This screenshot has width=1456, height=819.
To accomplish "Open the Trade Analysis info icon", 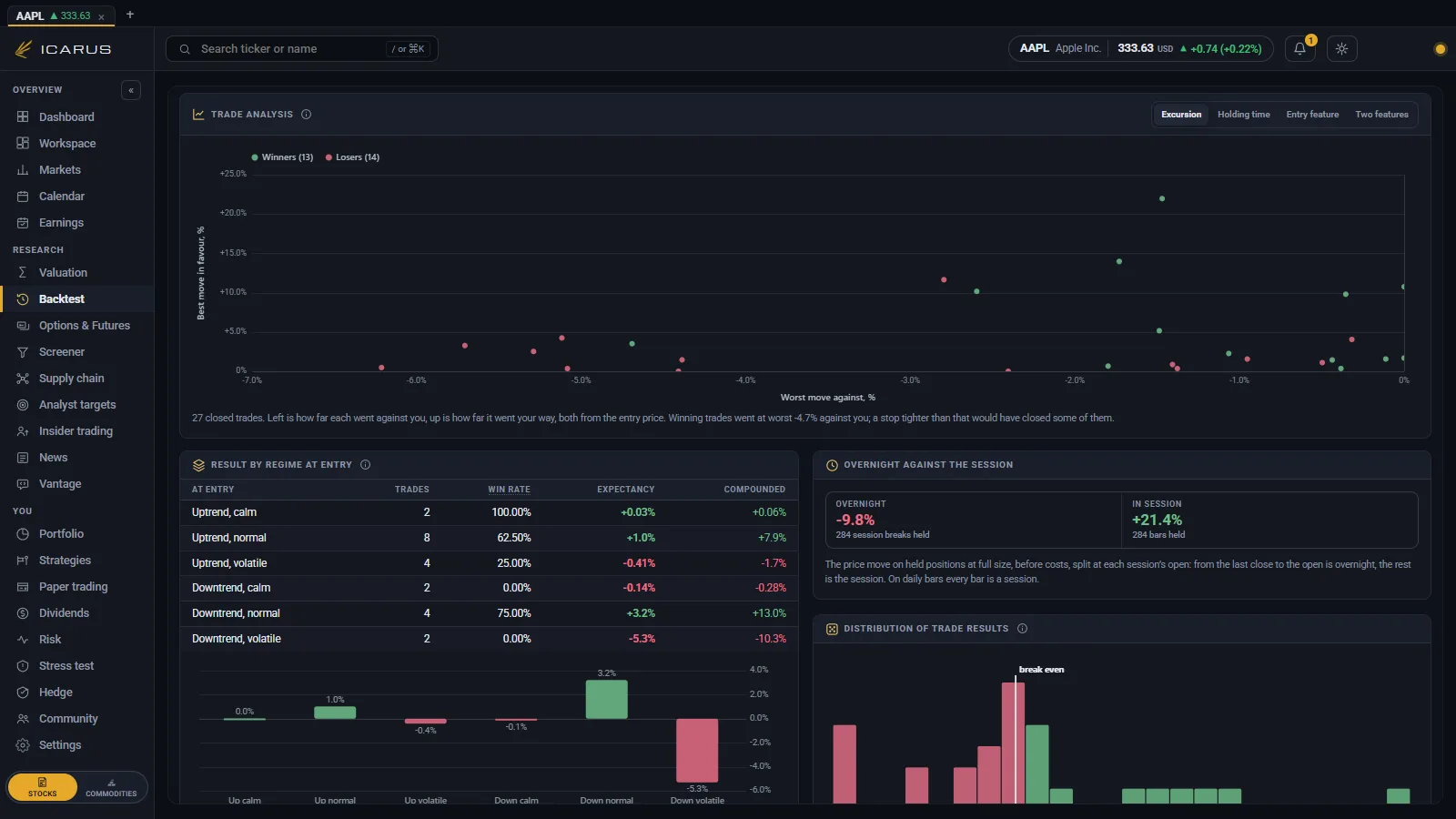I will pos(306,115).
